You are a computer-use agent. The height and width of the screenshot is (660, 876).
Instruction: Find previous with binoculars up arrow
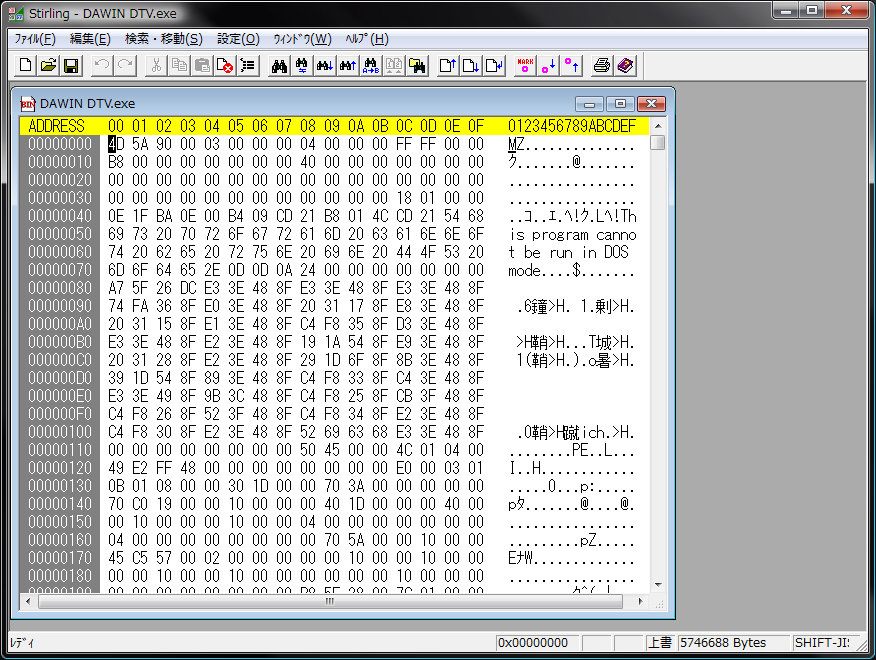tap(347, 66)
